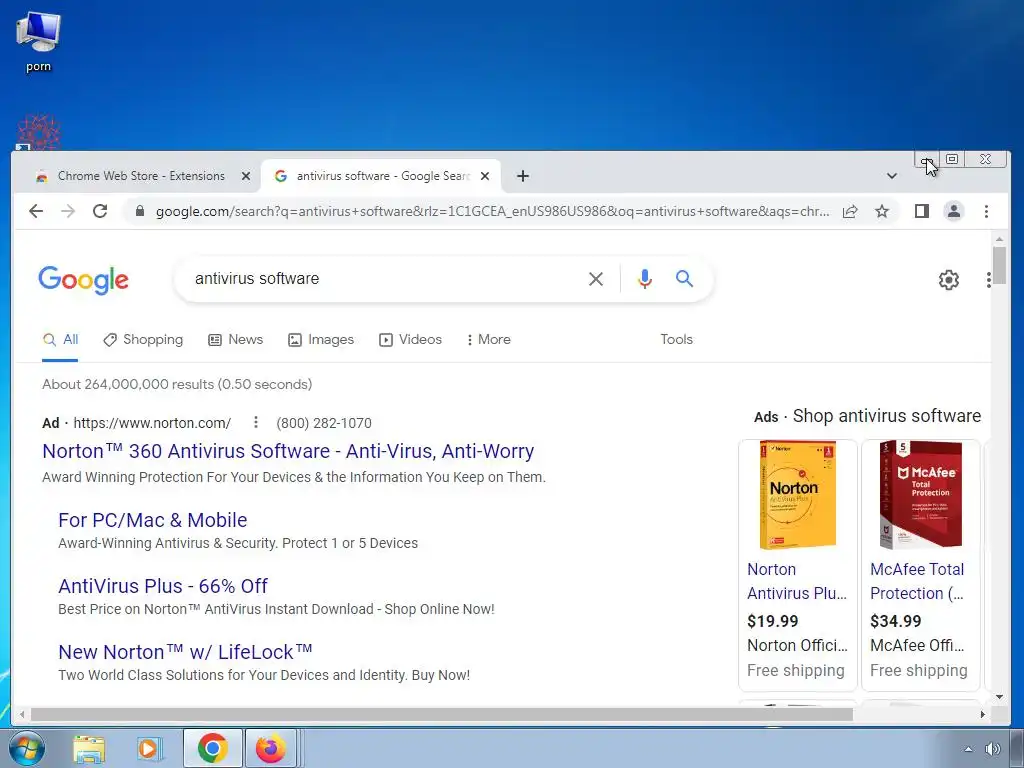1024x768 pixels.
Task: Click 'Ads · Shop antivirus software' heading
Action: 867,416
